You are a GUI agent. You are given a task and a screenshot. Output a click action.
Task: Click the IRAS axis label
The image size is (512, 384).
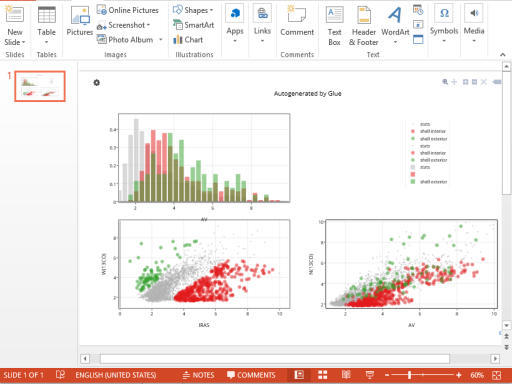pyautogui.click(x=204, y=325)
